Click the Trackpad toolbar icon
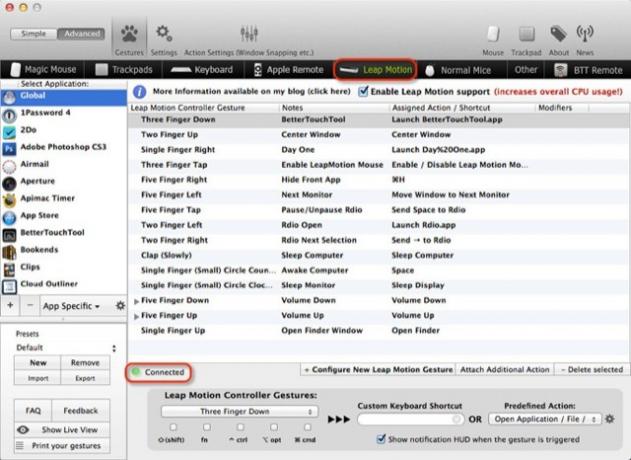Viewport: 631px width, 460px height. pyautogui.click(x=526, y=34)
